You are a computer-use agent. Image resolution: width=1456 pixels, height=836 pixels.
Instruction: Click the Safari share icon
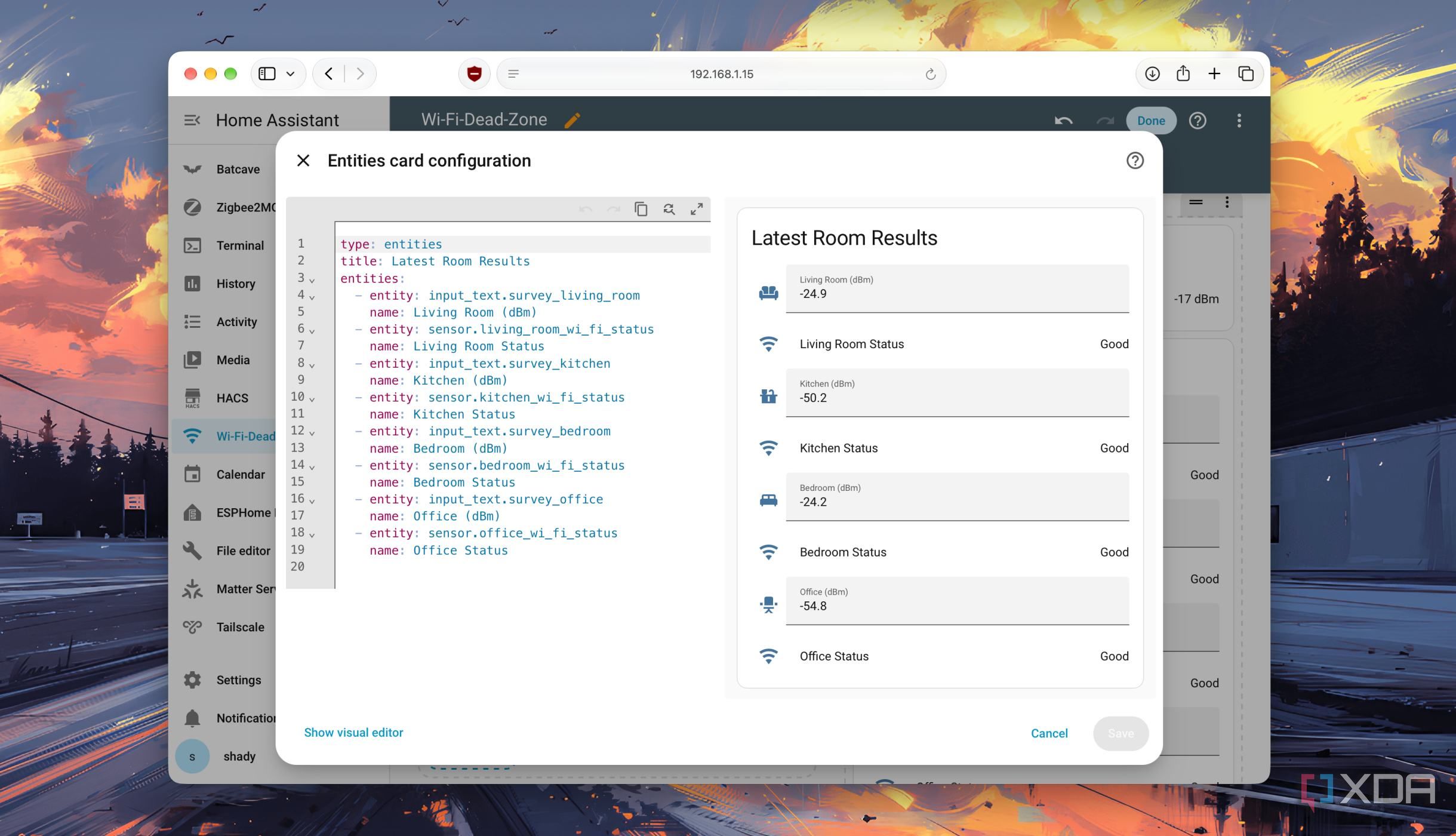click(x=1183, y=73)
